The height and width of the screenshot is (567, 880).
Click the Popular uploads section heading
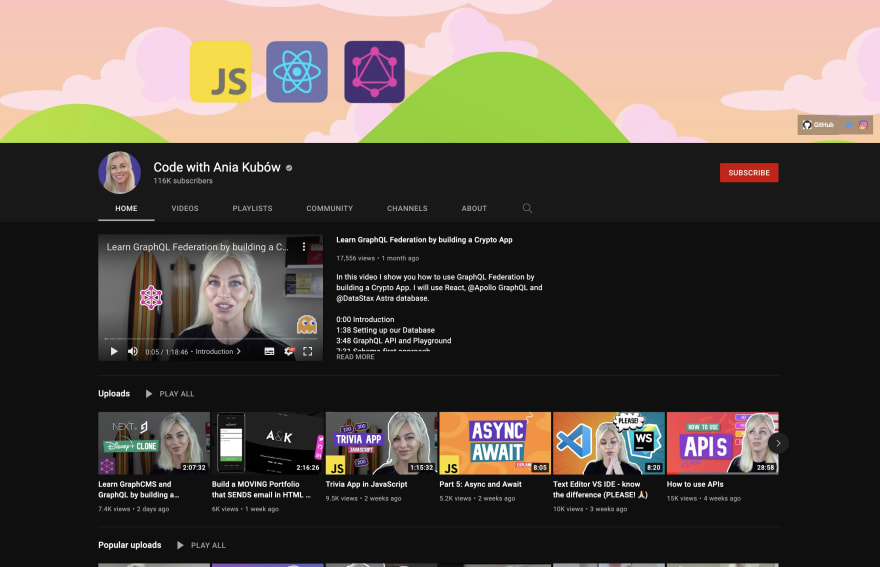pos(130,545)
